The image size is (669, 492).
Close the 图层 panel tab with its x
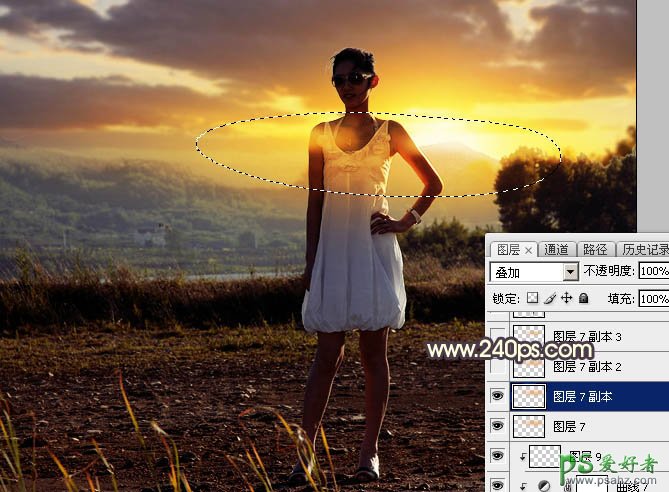click(529, 250)
